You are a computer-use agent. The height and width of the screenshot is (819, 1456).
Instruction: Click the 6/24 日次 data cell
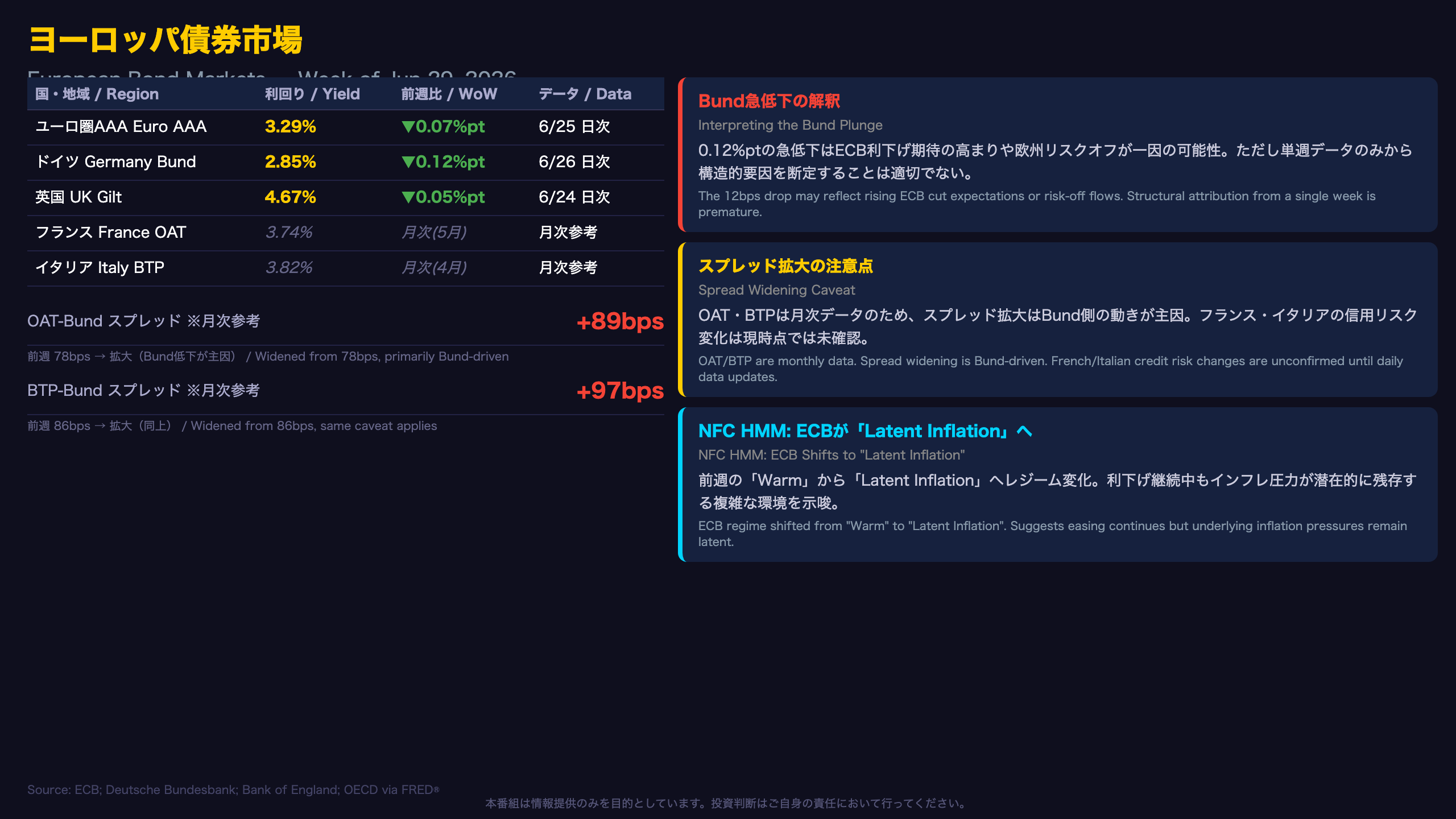pos(574,197)
